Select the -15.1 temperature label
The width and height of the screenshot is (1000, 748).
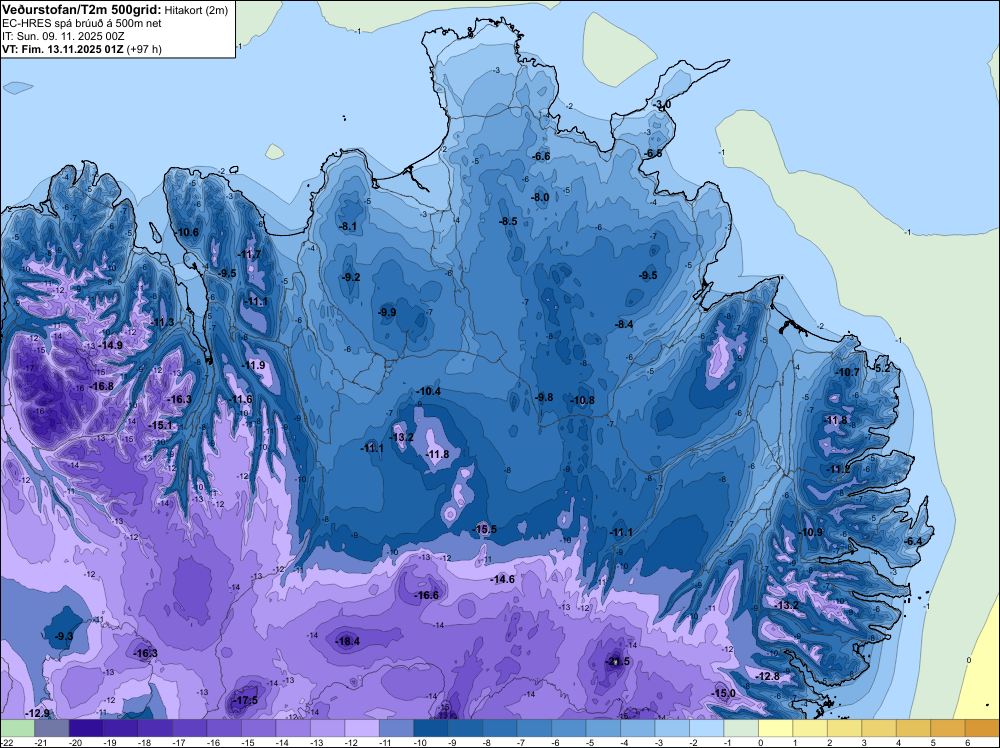click(x=160, y=425)
